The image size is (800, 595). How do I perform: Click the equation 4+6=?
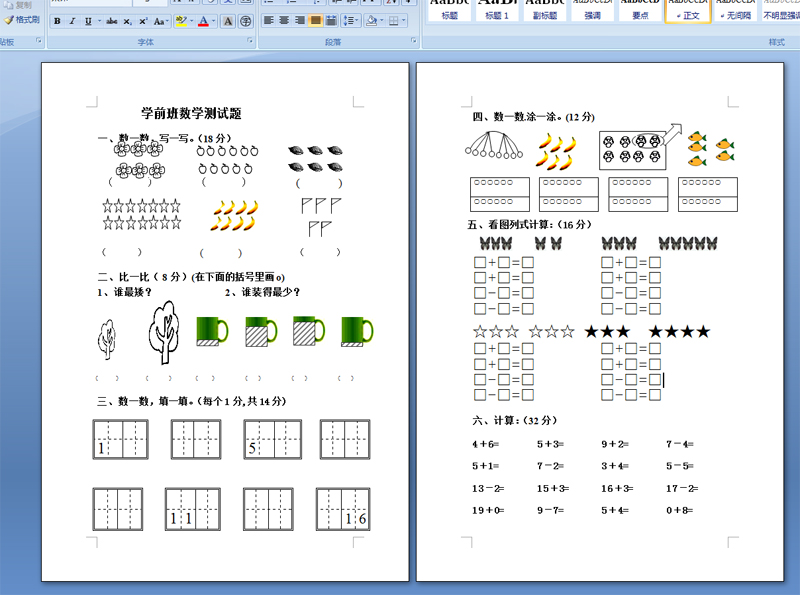(x=485, y=444)
